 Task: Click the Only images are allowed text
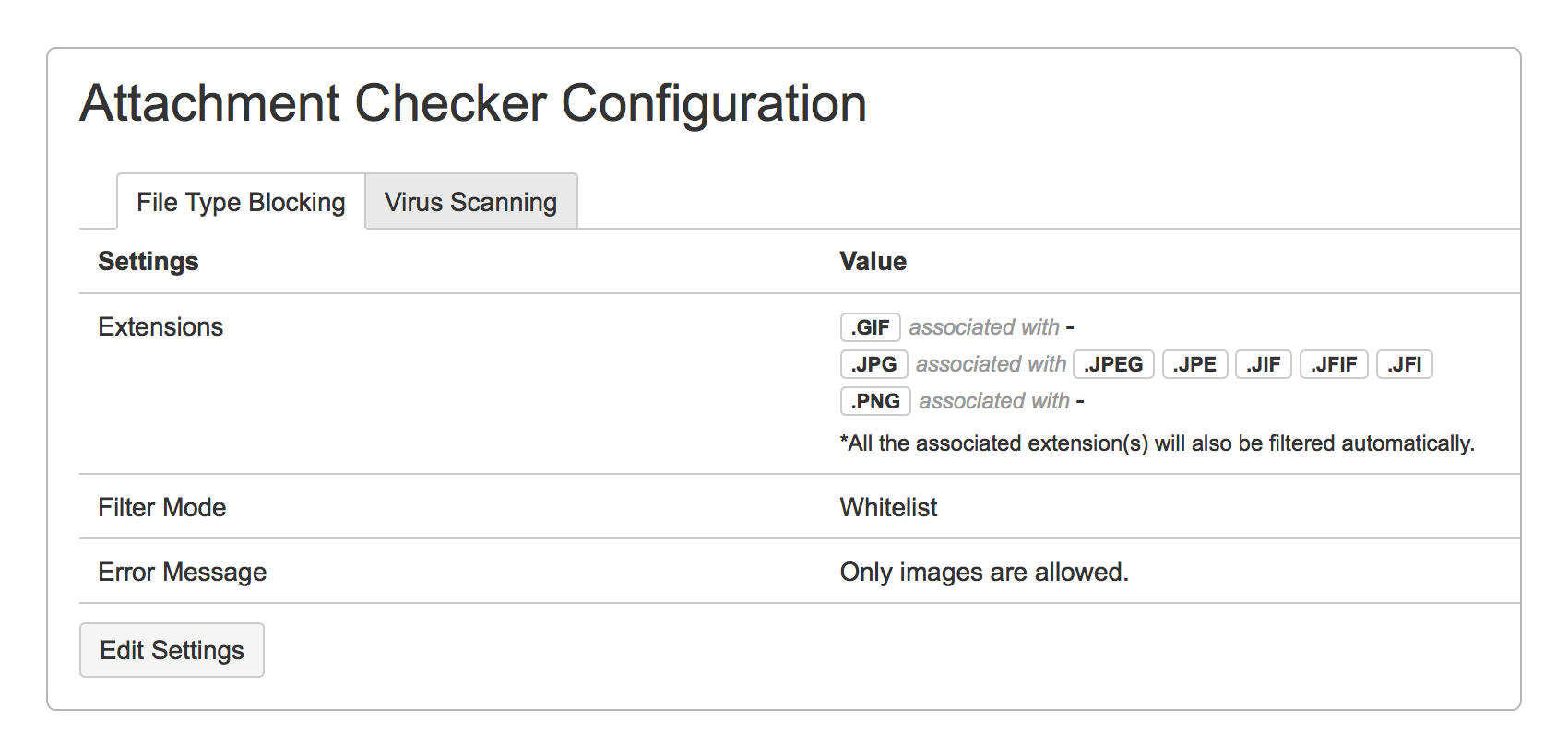pyautogui.click(x=983, y=572)
